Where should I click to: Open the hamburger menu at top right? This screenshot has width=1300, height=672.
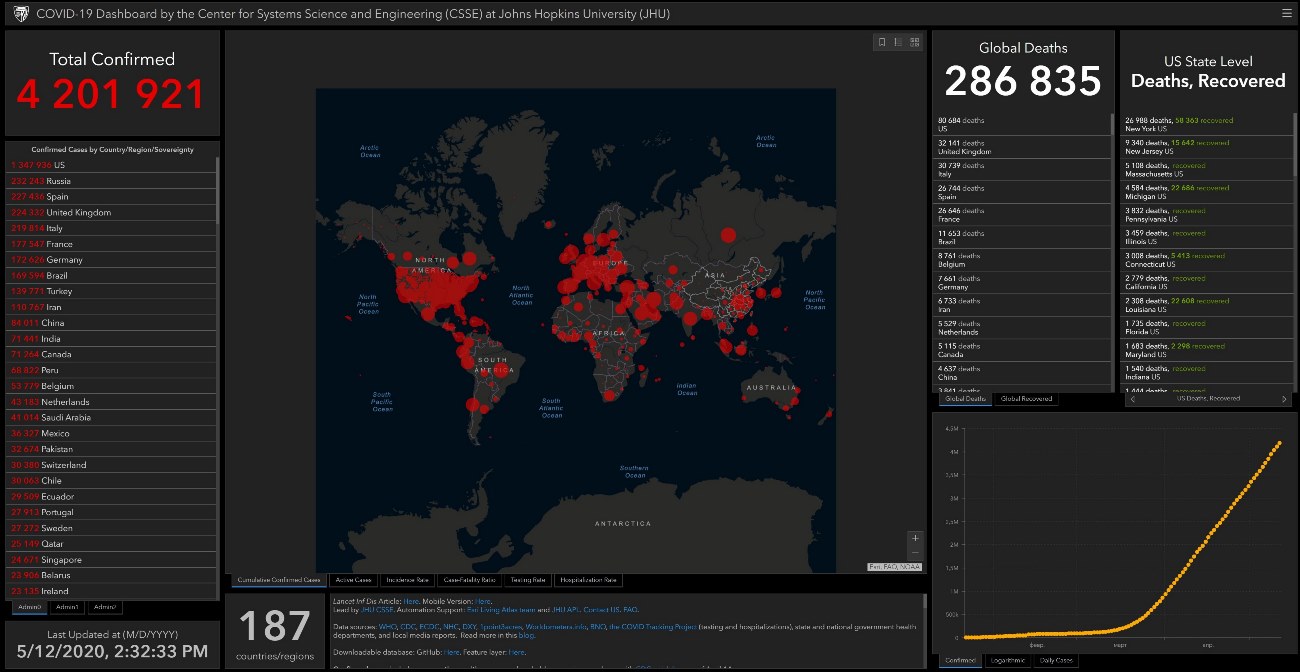click(x=1286, y=13)
